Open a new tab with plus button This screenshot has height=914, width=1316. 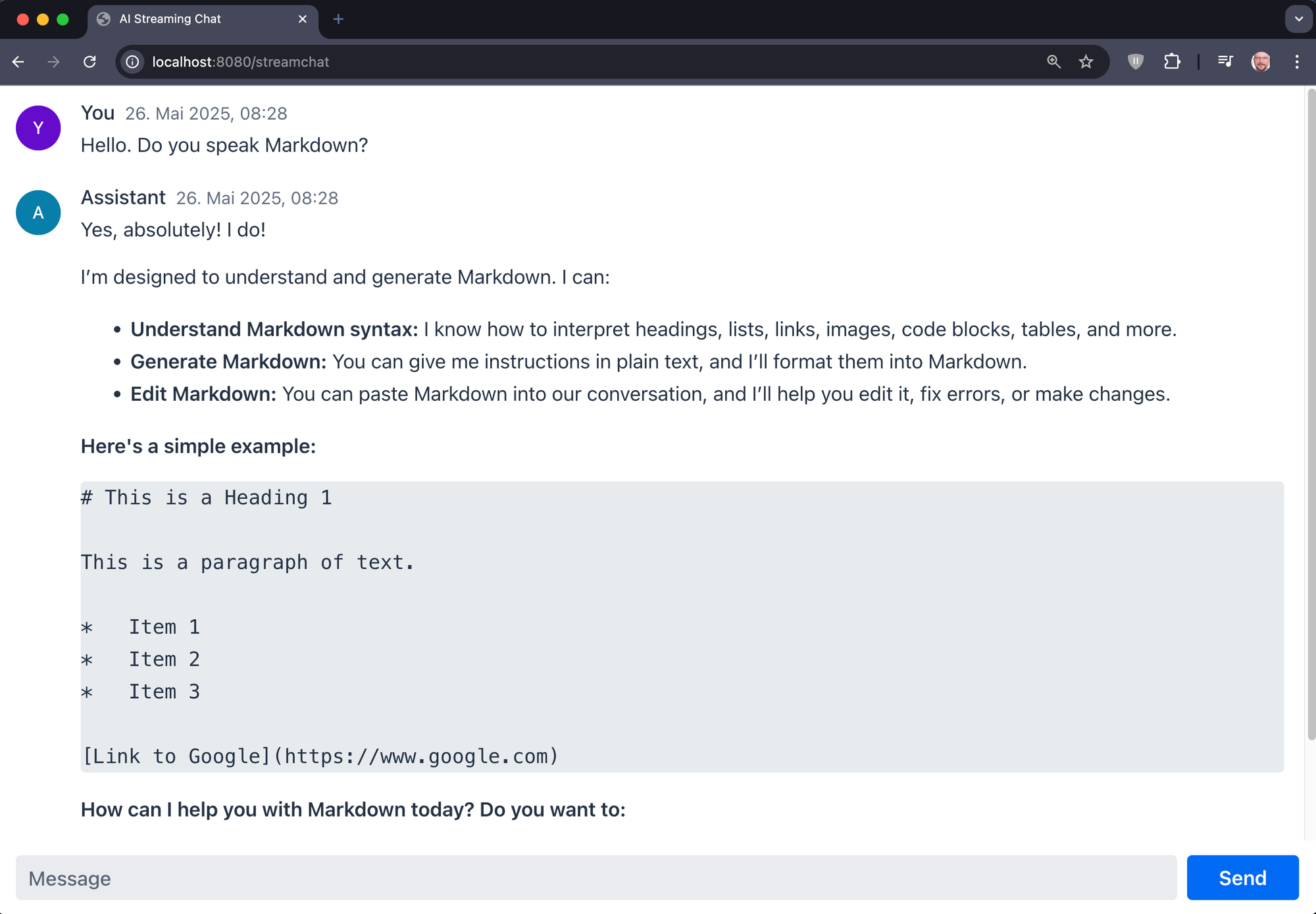point(338,19)
